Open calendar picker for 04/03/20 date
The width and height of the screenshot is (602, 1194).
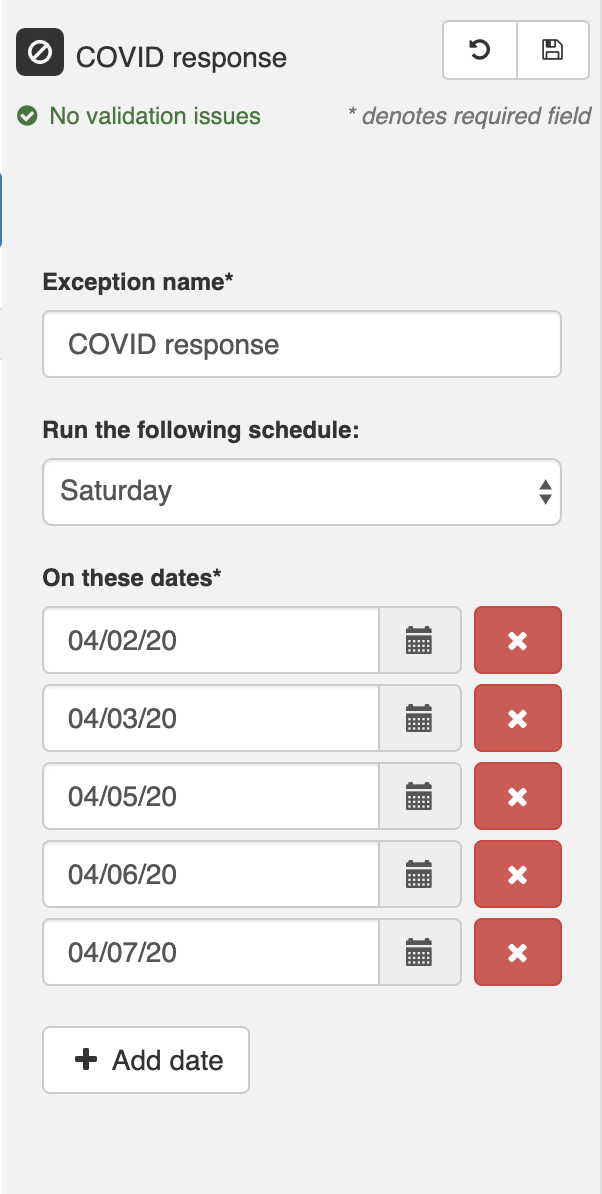click(419, 718)
